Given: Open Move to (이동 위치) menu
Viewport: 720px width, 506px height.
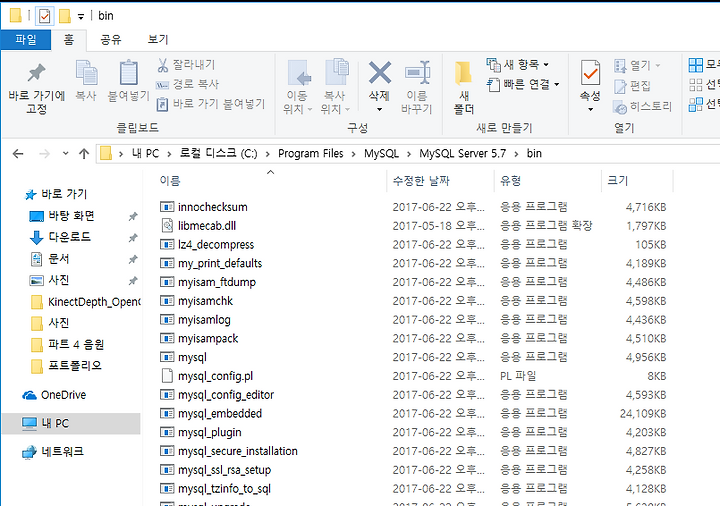Looking at the screenshot, I should pos(298,87).
